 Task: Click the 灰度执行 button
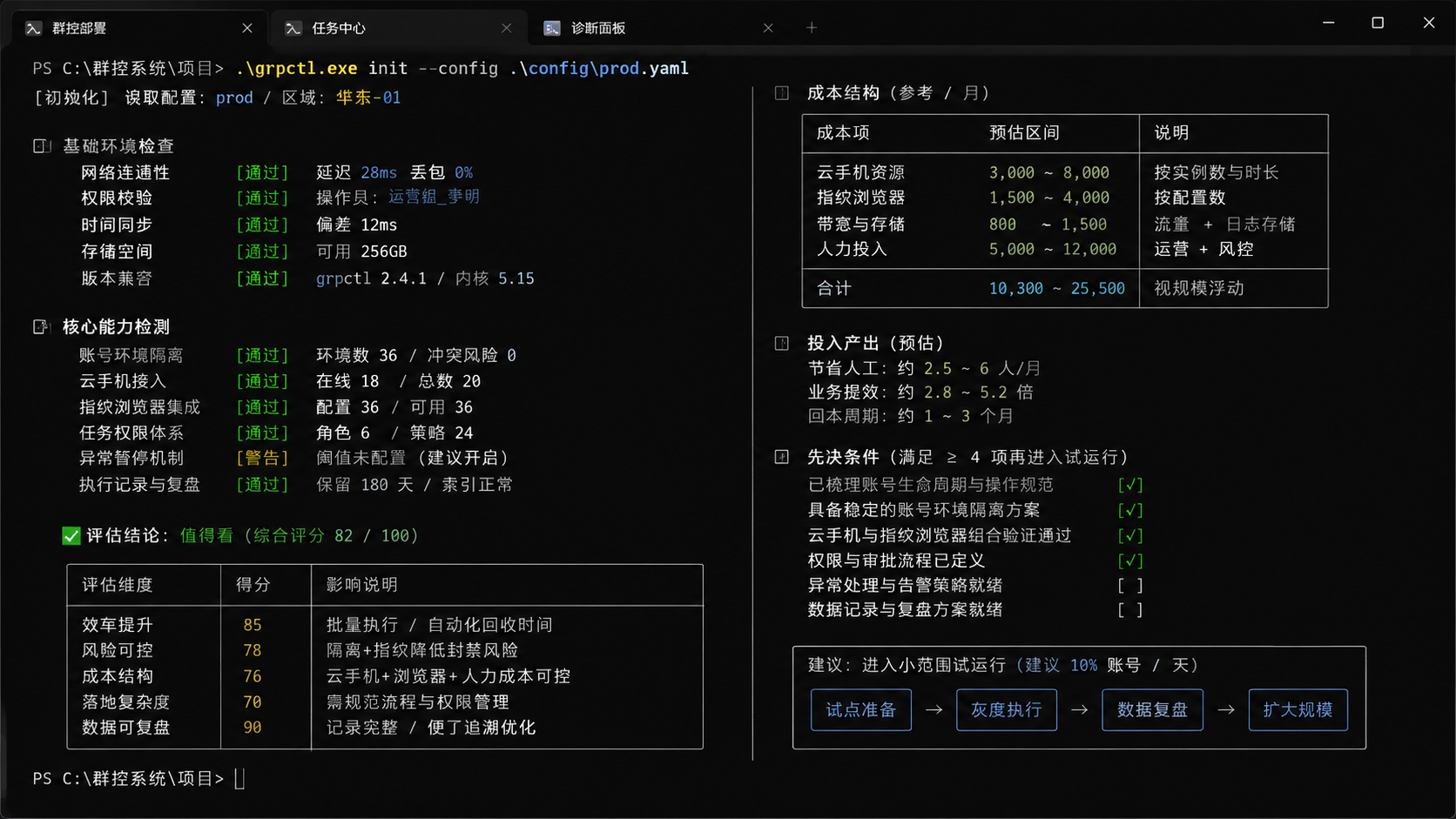click(1007, 709)
